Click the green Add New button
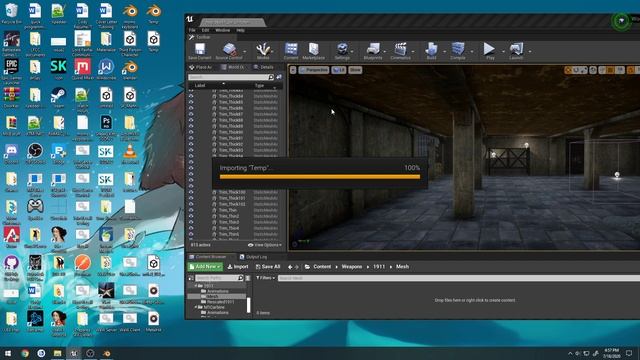This screenshot has width=640, height=360. pyautogui.click(x=205, y=267)
